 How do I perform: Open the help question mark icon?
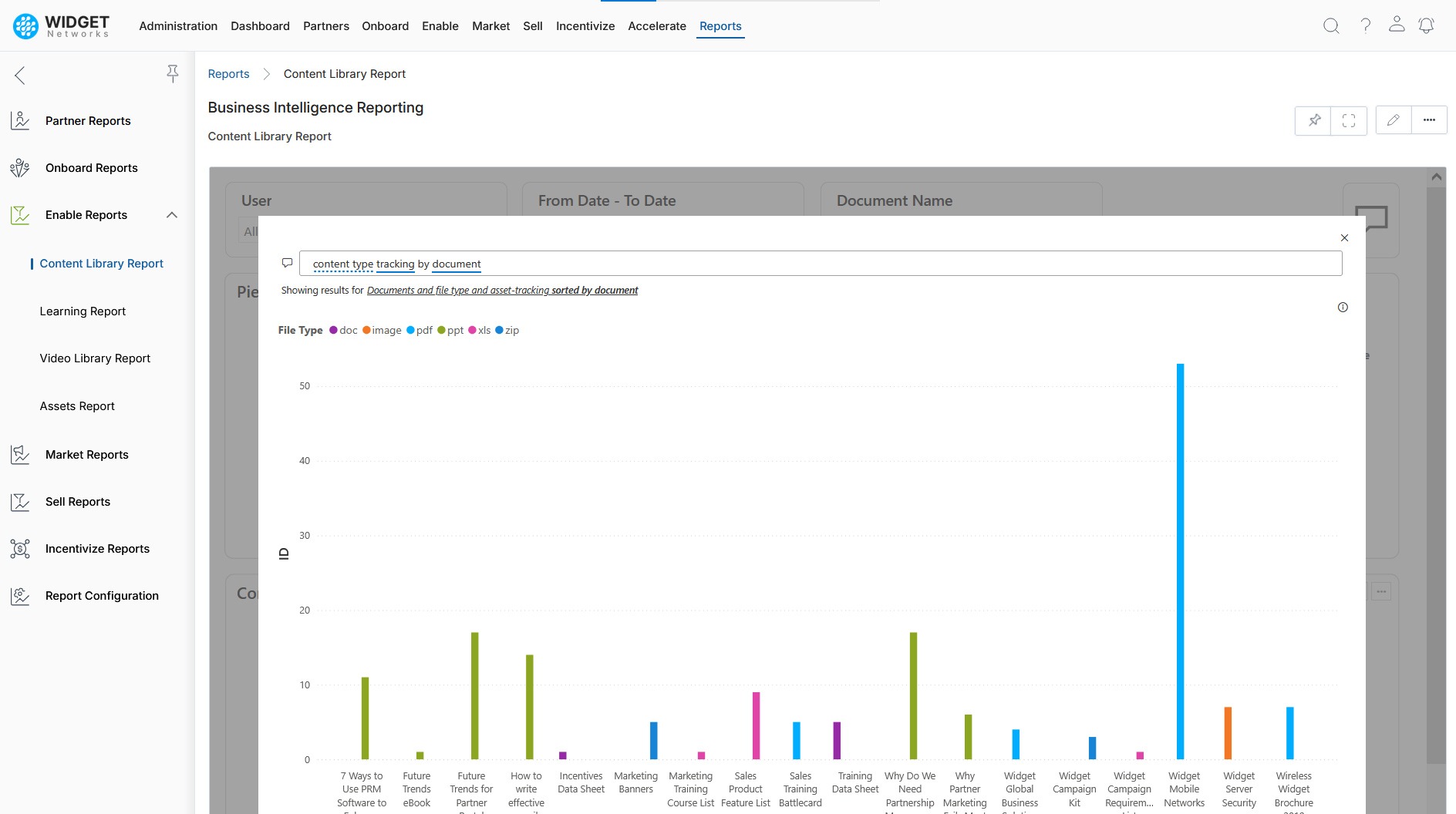pos(1365,25)
